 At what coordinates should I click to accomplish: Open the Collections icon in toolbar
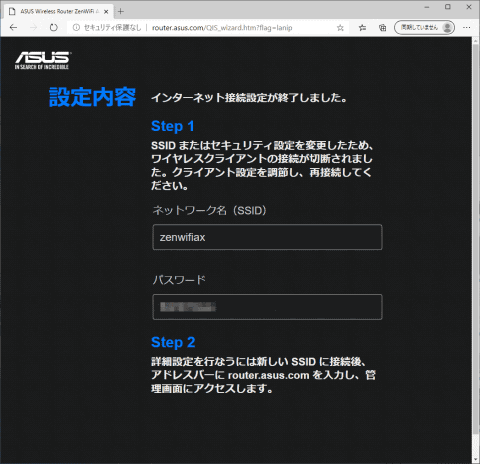click(382, 28)
